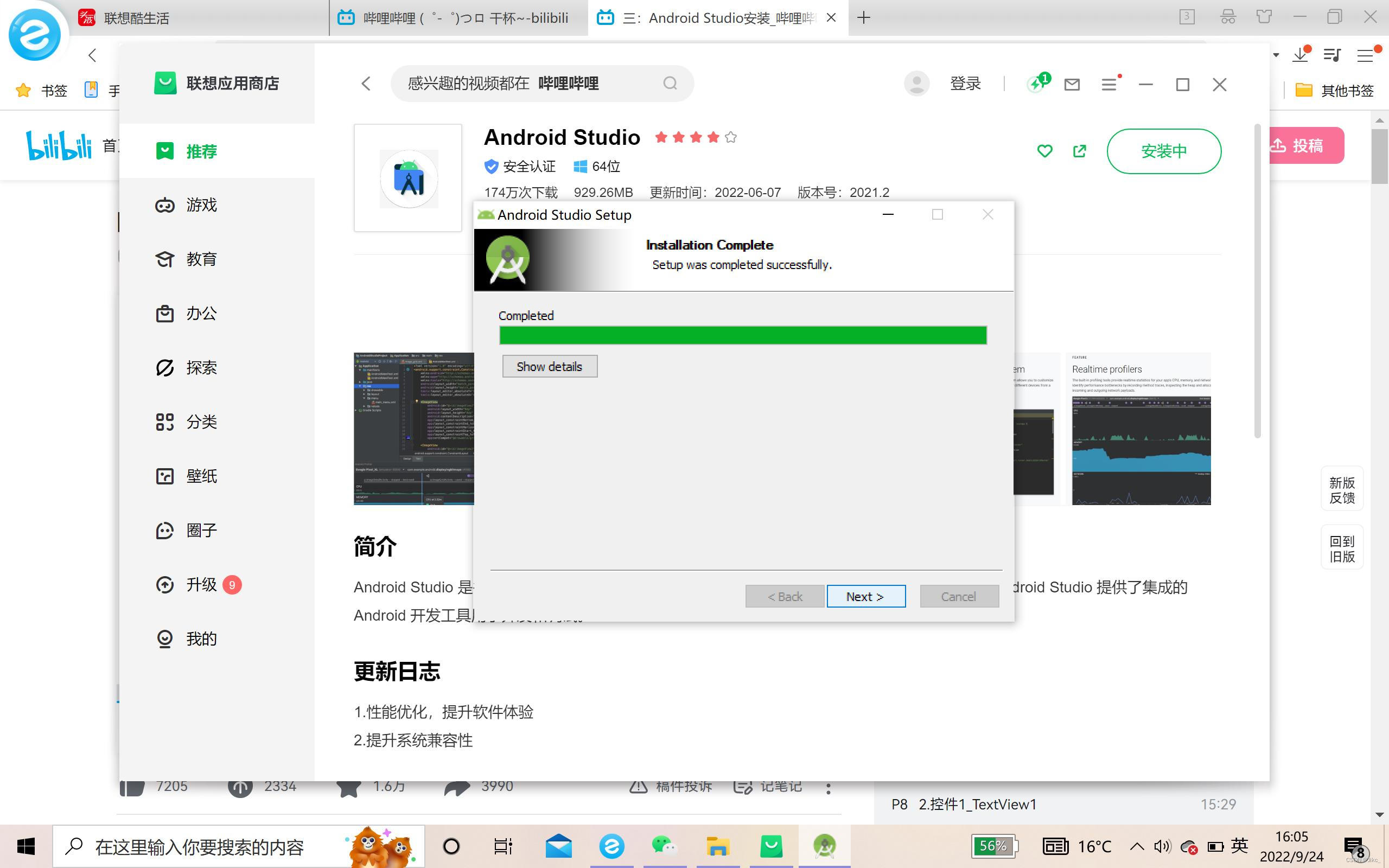
Task: Click 登录 to sign in
Action: coord(965,84)
